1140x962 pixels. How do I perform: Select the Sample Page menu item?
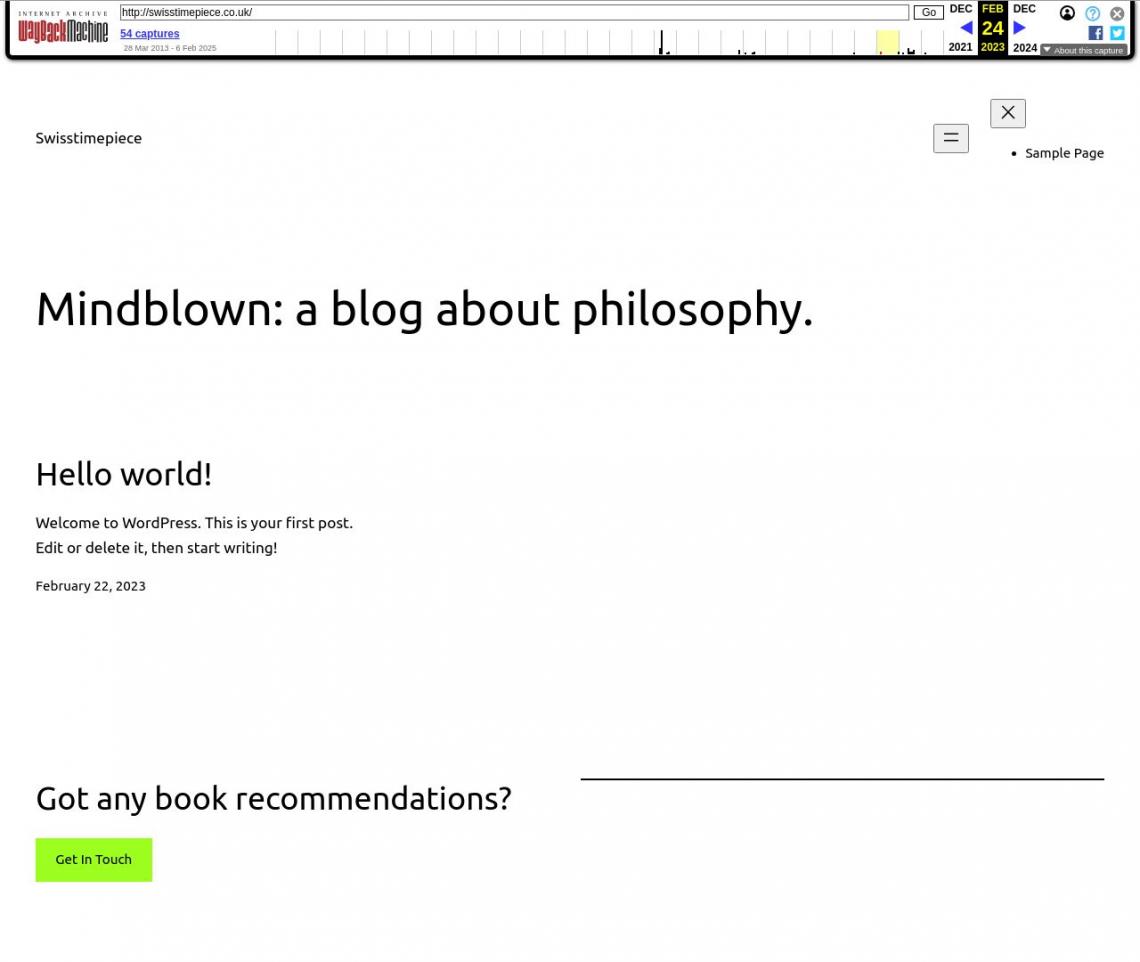point(1063,153)
